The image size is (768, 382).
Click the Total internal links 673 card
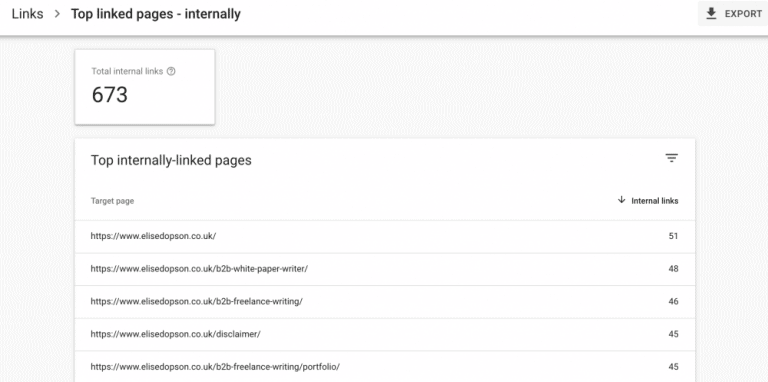click(144, 87)
